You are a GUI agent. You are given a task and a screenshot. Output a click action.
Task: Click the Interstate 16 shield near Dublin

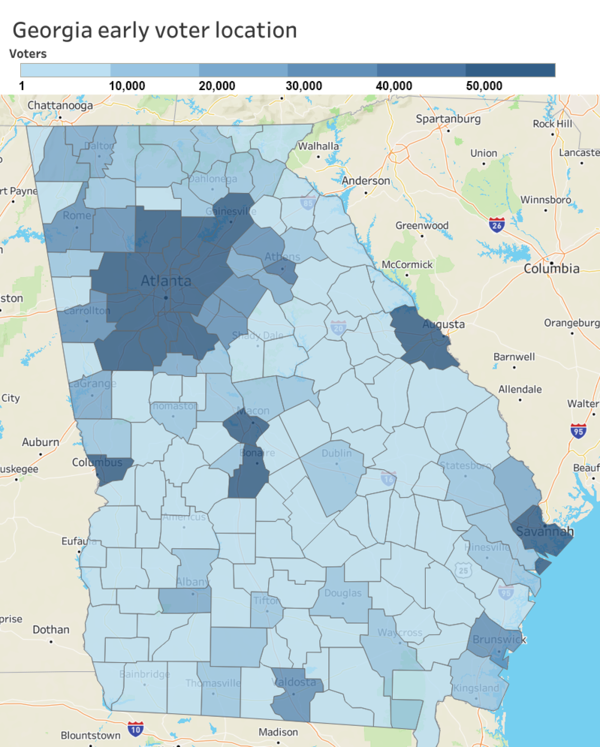[x=388, y=479]
